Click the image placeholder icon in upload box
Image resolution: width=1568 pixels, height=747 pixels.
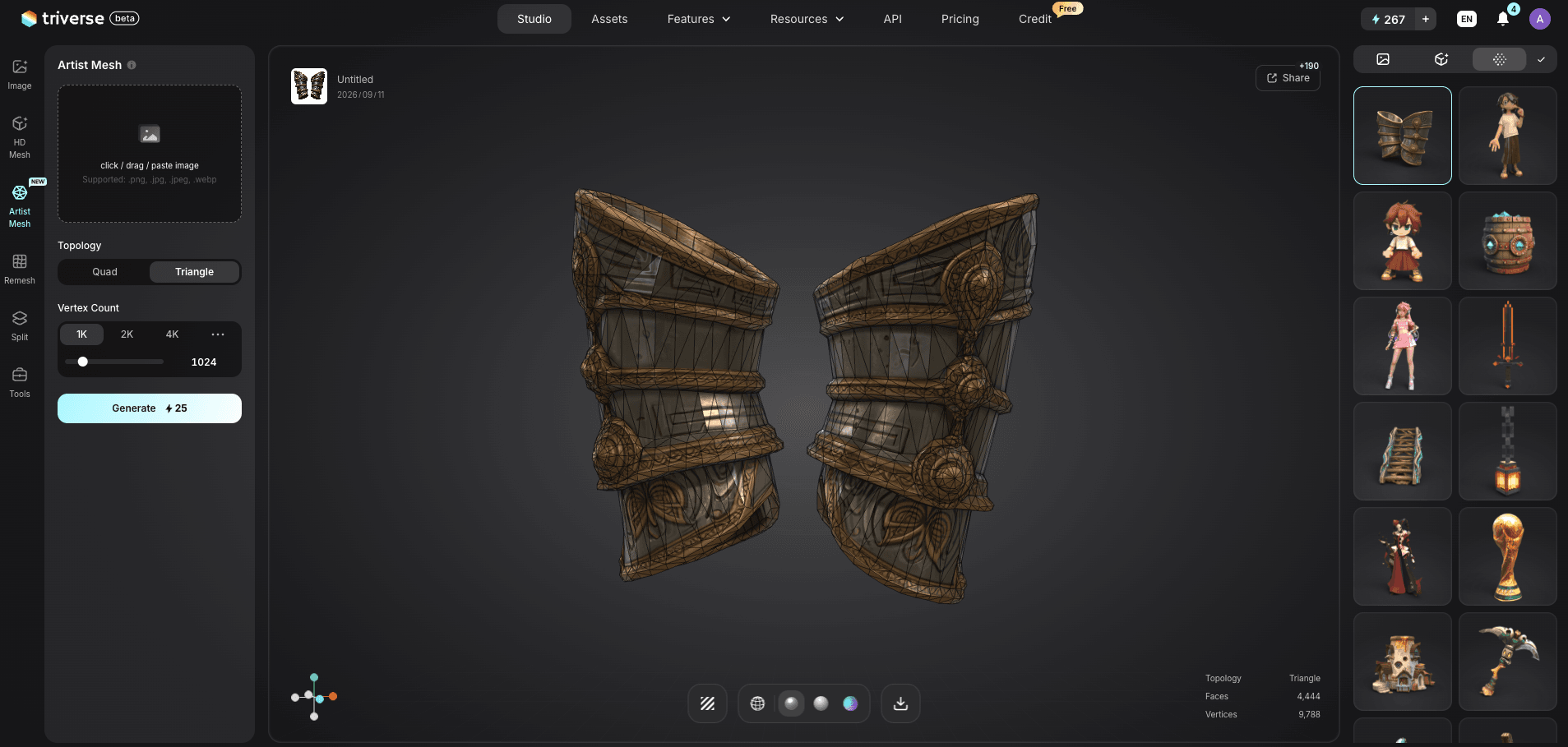coord(150,134)
